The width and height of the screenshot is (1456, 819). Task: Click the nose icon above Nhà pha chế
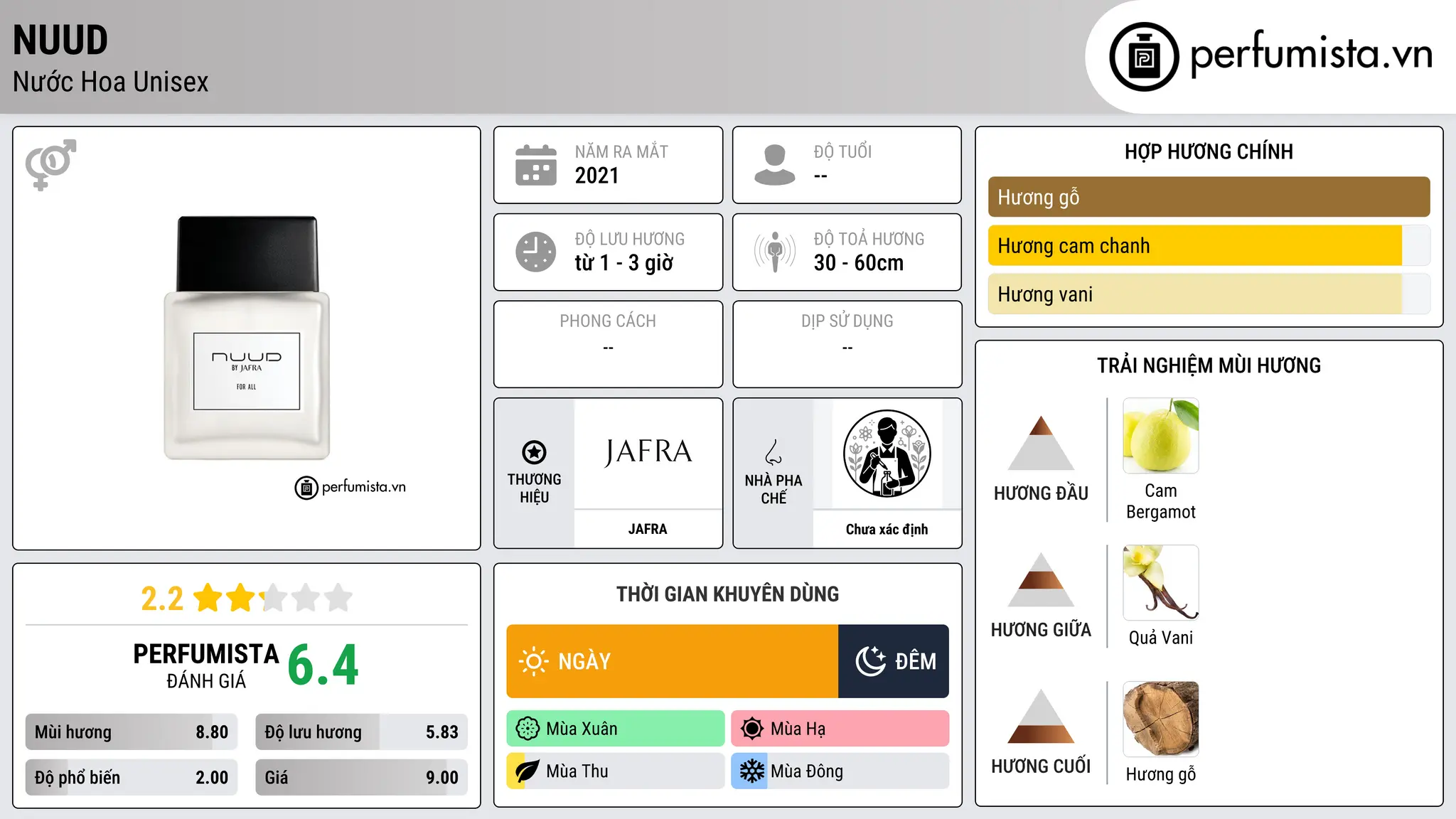tap(773, 452)
